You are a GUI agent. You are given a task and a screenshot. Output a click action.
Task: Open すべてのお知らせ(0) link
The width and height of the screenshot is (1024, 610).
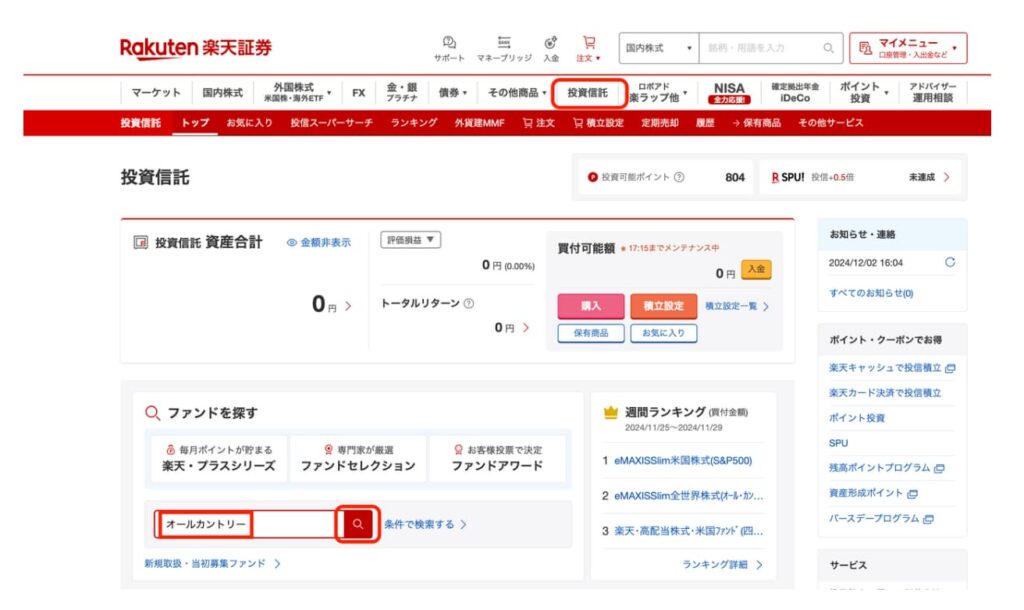[x=871, y=293]
